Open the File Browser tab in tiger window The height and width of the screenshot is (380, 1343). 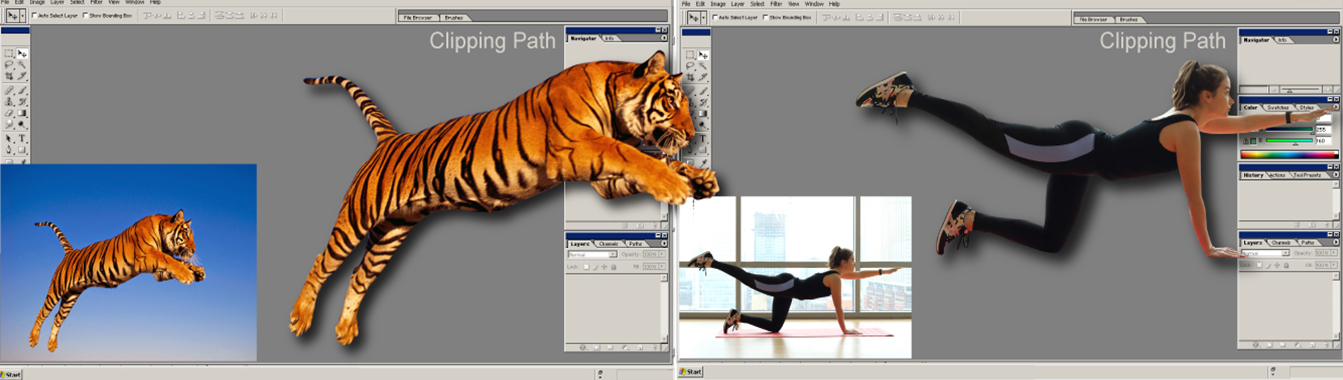pyautogui.click(x=418, y=18)
